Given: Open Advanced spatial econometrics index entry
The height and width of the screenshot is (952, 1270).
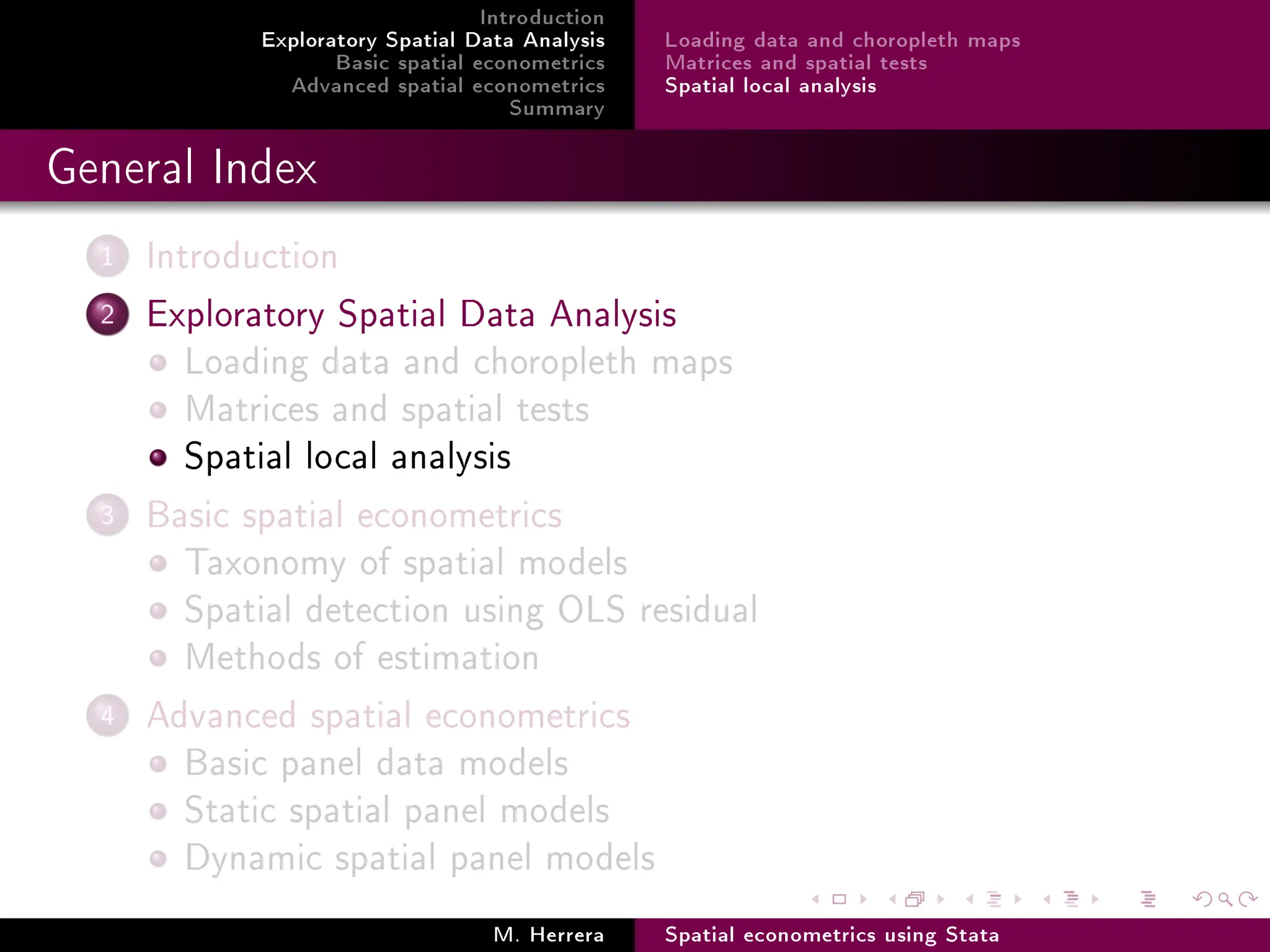Looking at the screenshot, I should [389, 716].
